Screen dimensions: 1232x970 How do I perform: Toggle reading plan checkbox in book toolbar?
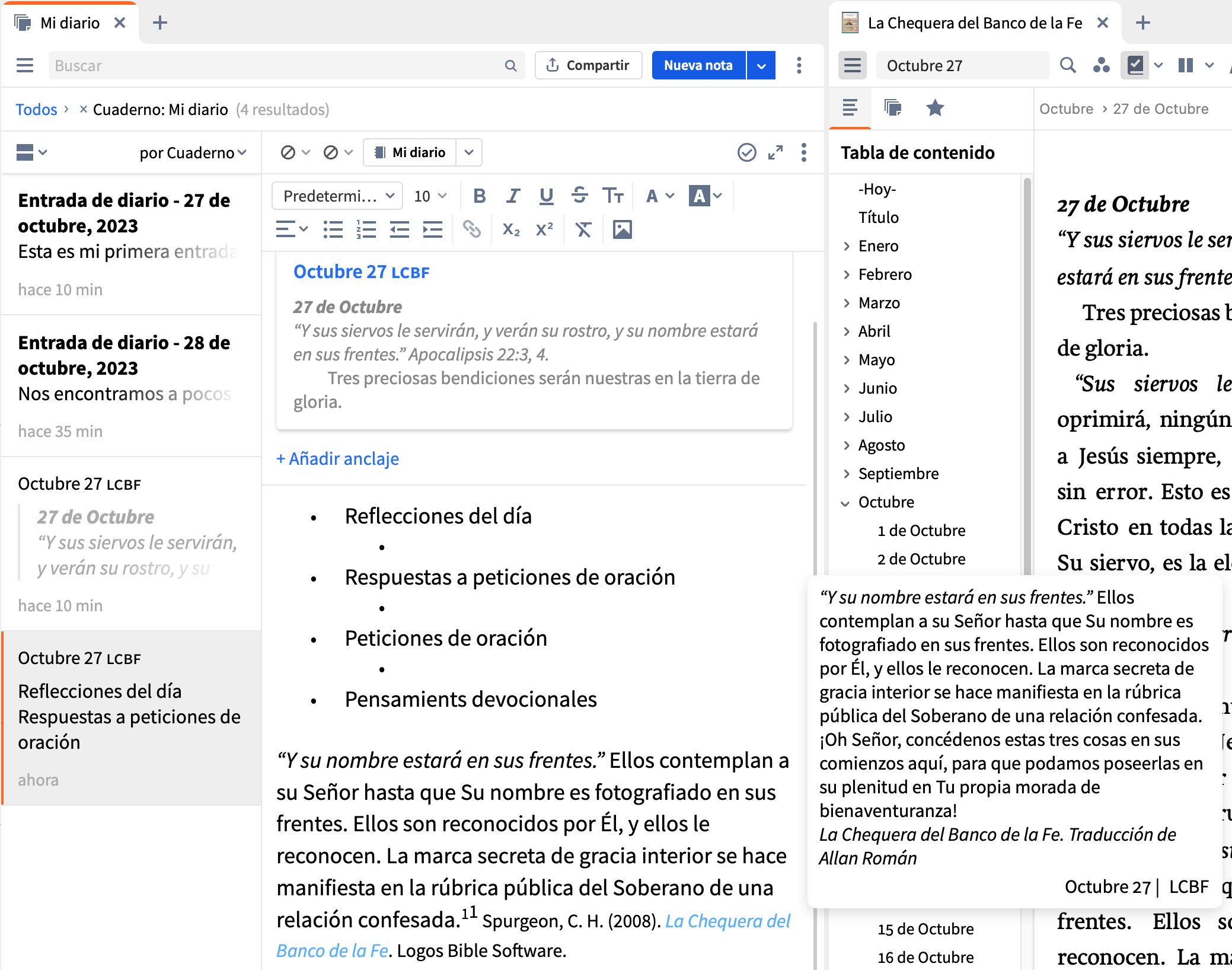1135,65
